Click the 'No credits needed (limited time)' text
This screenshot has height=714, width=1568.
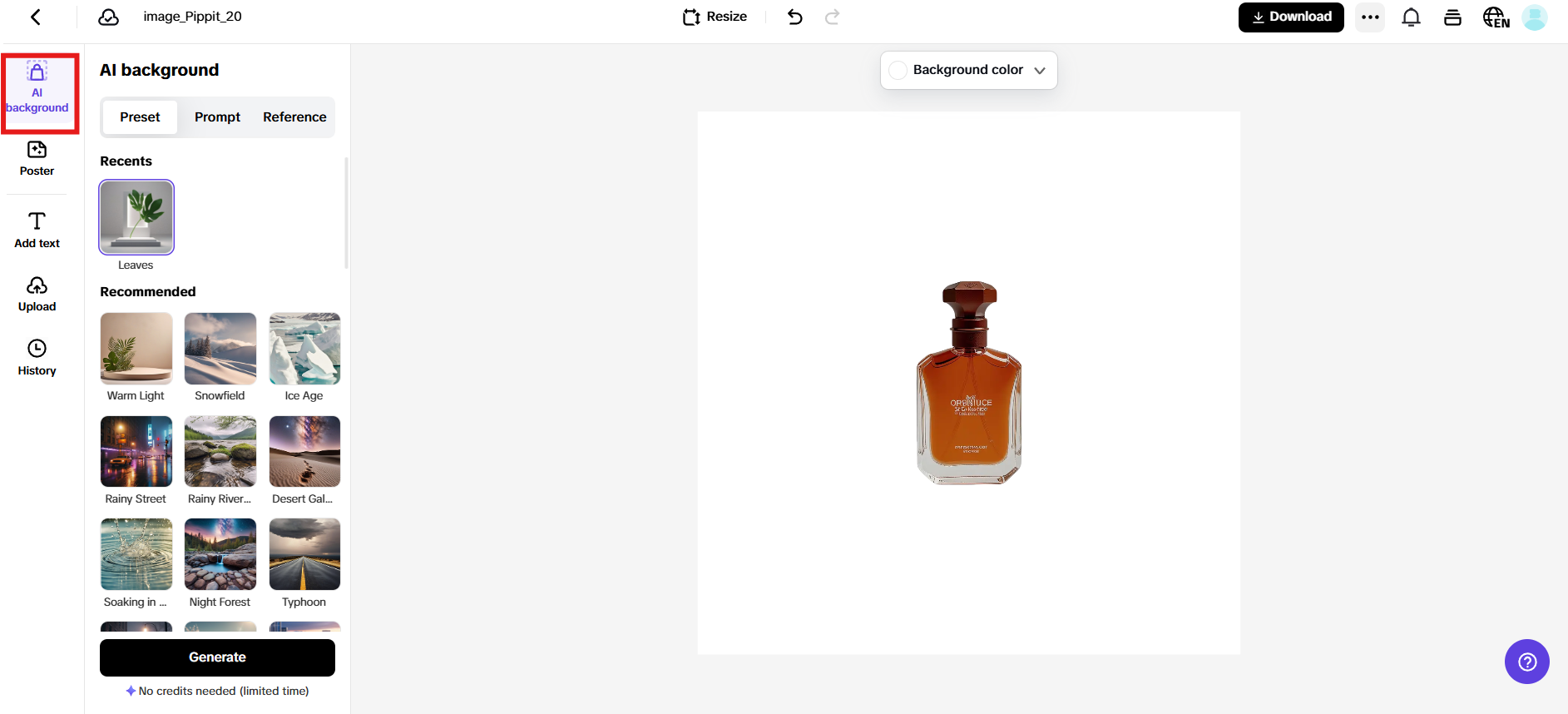[x=224, y=691]
